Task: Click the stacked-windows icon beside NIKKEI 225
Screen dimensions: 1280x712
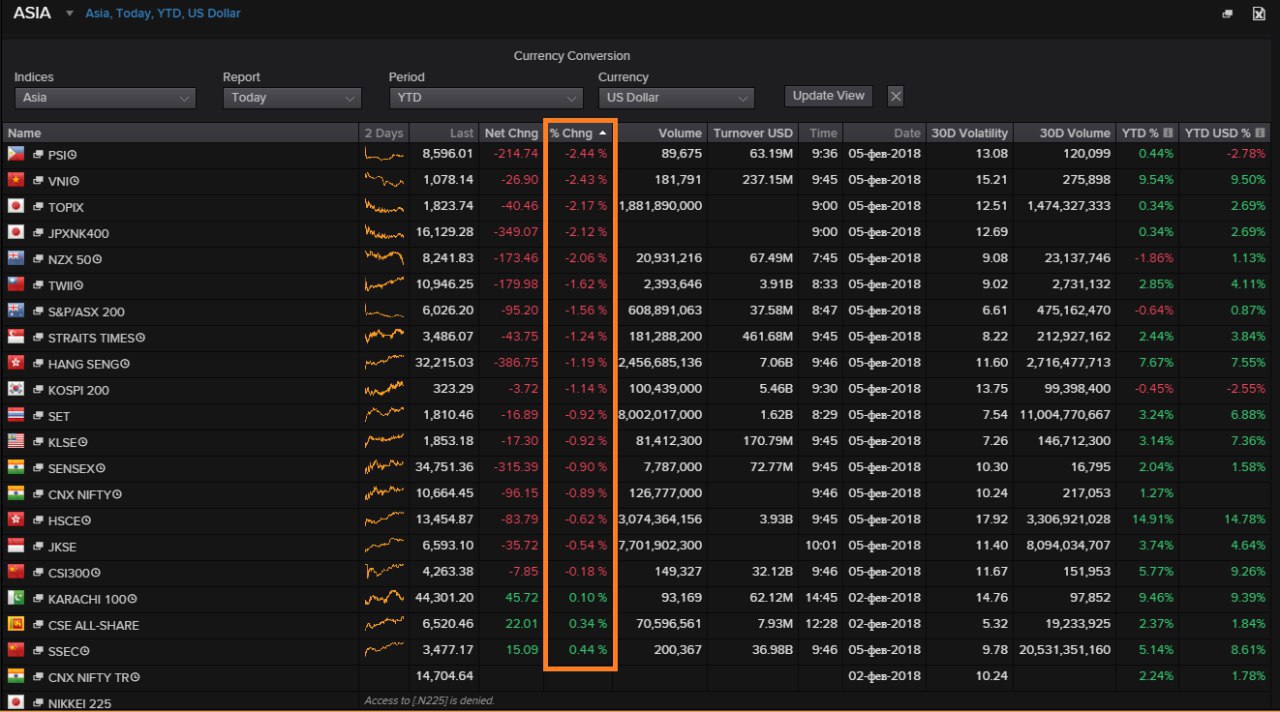Action: 38,703
